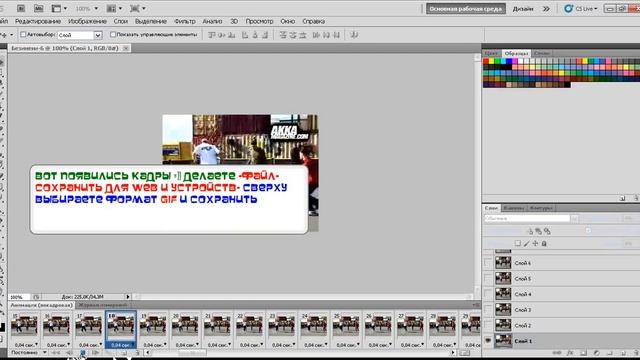The width and height of the screenshot is (640, 360).
Task: Open the Просмотр menu
Action: click(x=259, y=21)
